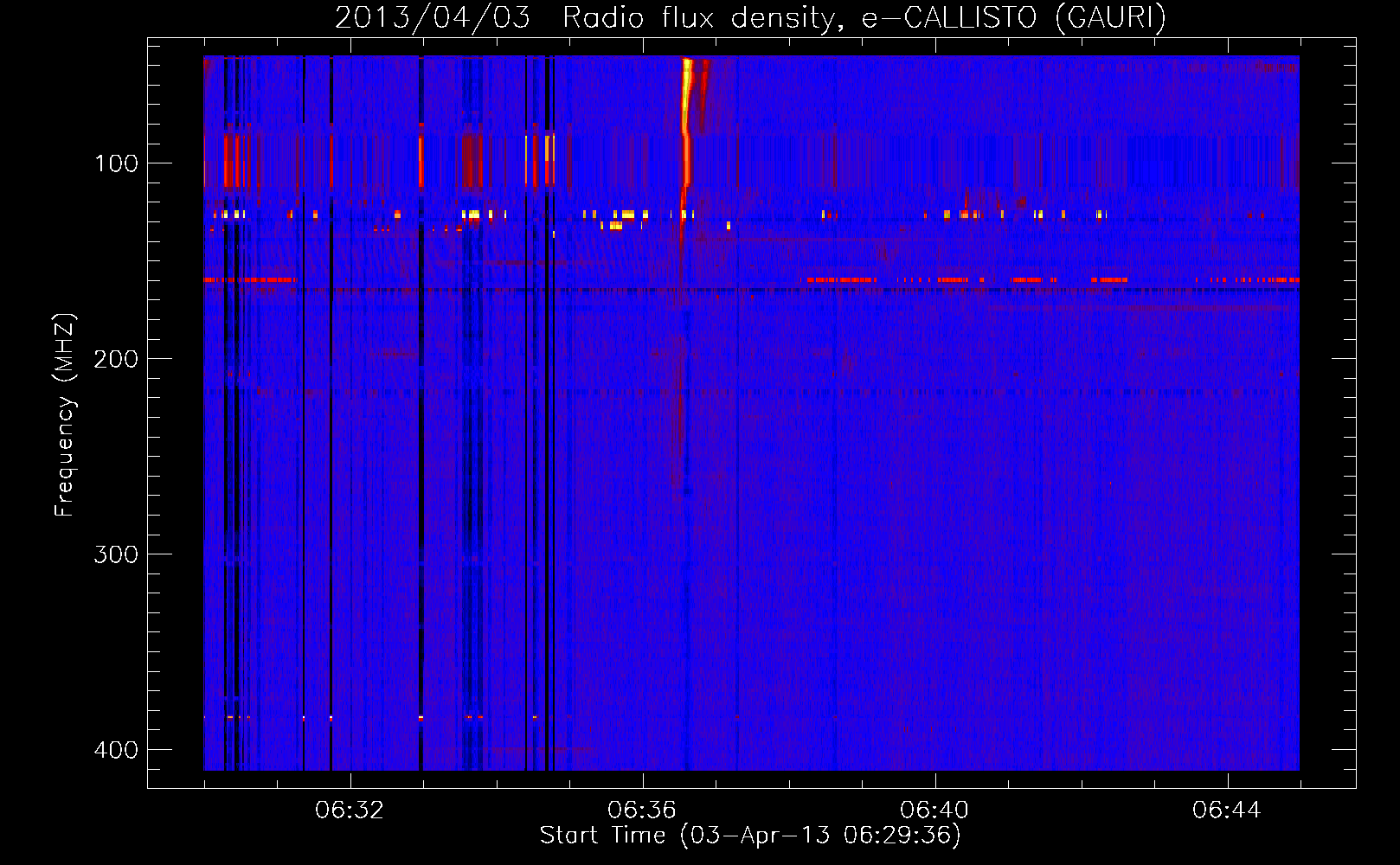Click the 06:40 time tick label
Image resolution: width=1400 pixels, height=865 pixels.
(934, 810)
